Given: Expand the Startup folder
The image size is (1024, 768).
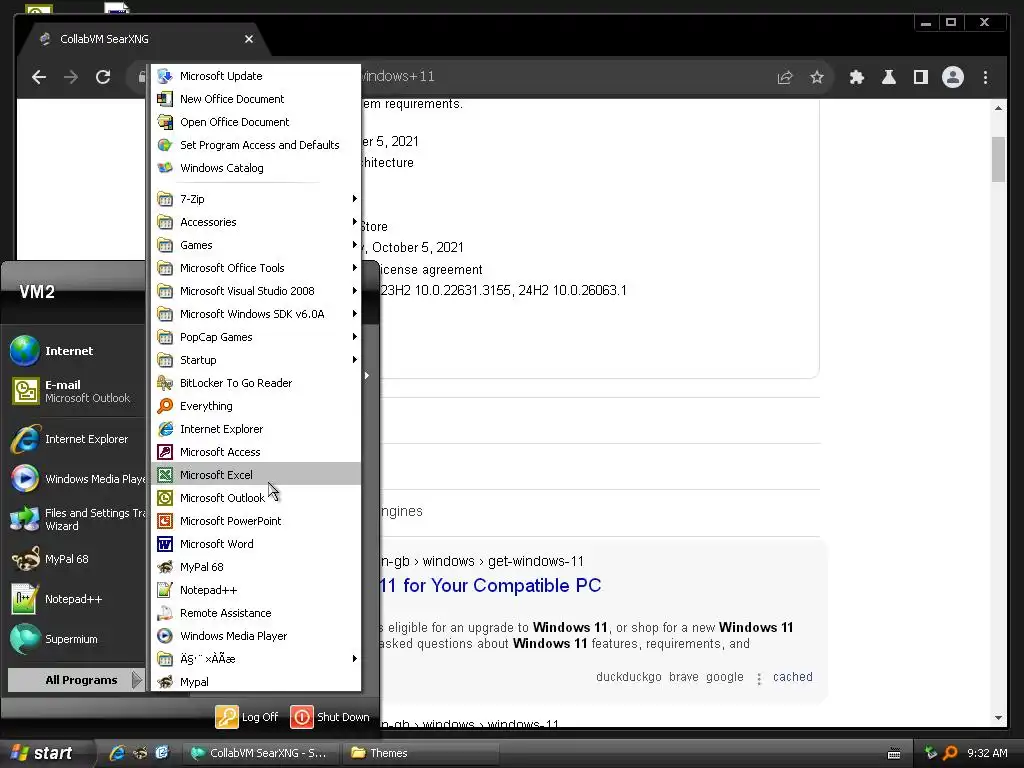Looking at the screenshot, I should 255,360.
